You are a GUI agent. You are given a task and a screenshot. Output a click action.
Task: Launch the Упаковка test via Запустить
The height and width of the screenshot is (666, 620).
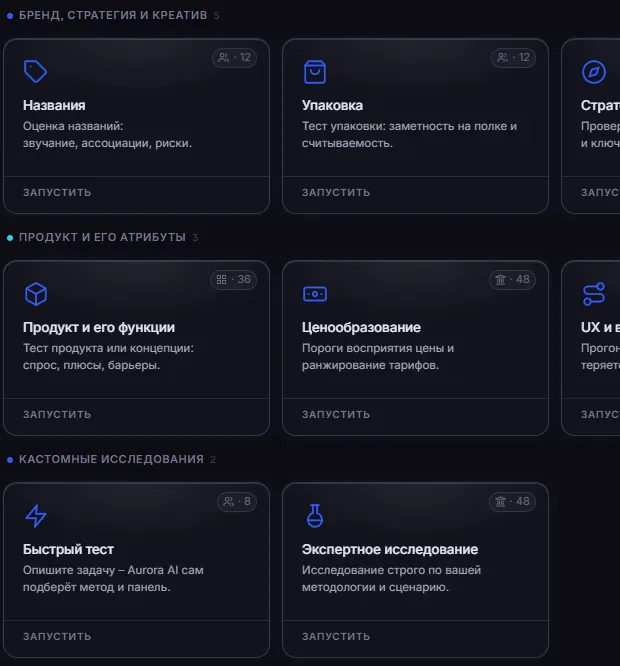(336, 192)
